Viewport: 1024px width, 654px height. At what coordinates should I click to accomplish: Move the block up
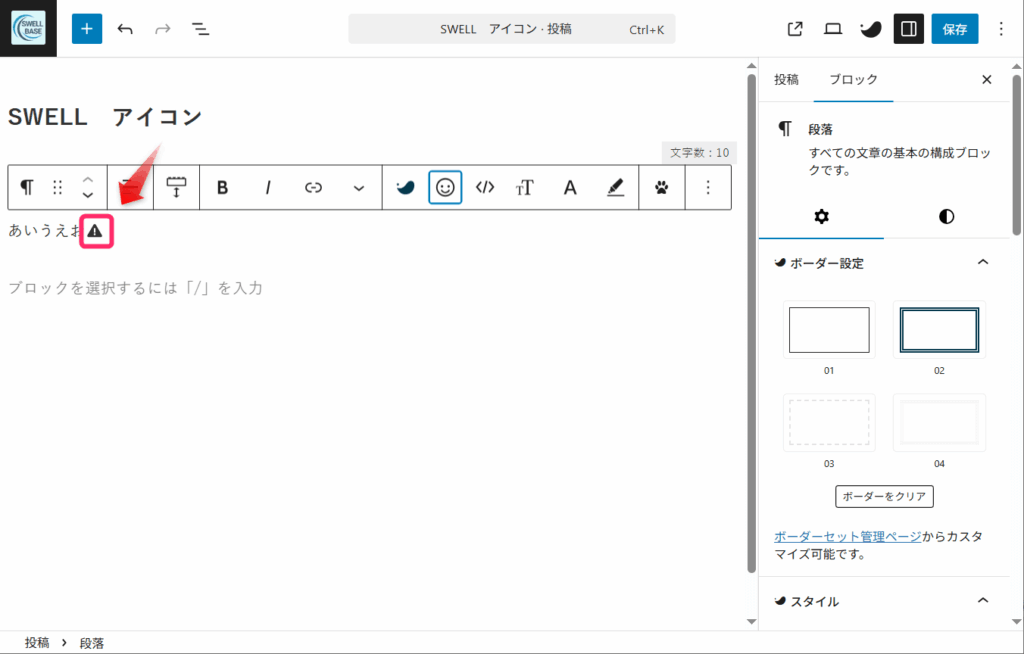tap(88, 180)
